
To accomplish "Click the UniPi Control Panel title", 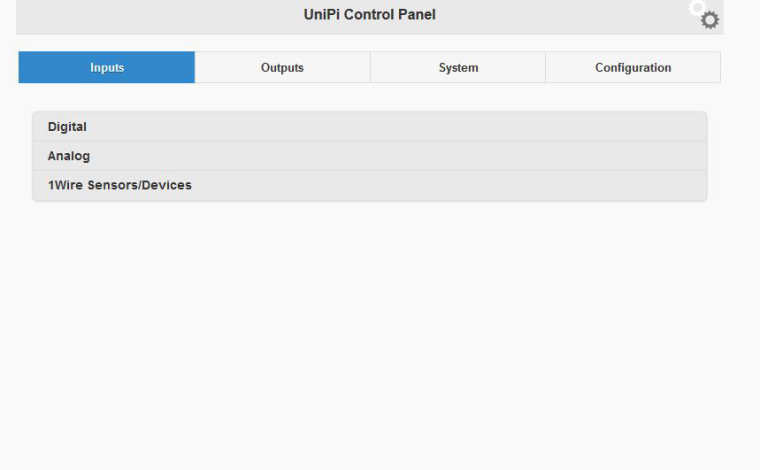I will pos(369,15).
